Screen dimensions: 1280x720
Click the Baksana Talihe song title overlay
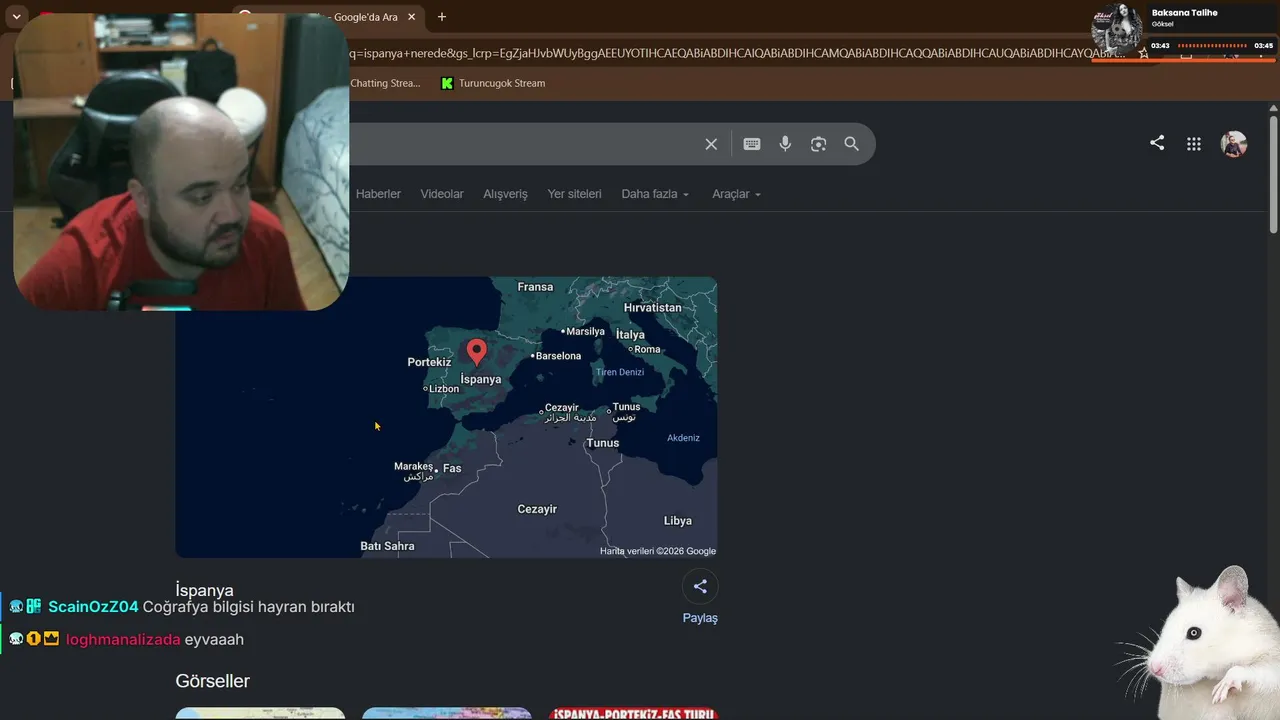[x=1184, y=13]
